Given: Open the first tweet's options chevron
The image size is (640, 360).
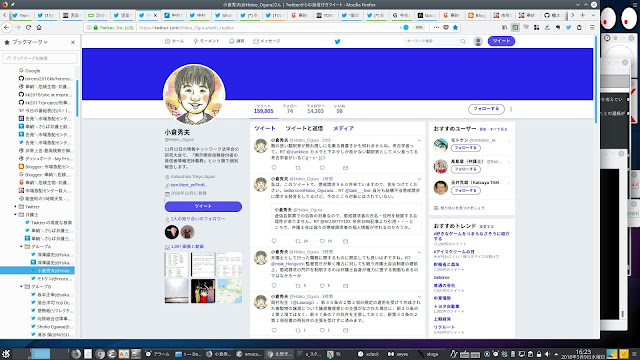Looking at the screenshot, I should point(419,140).
